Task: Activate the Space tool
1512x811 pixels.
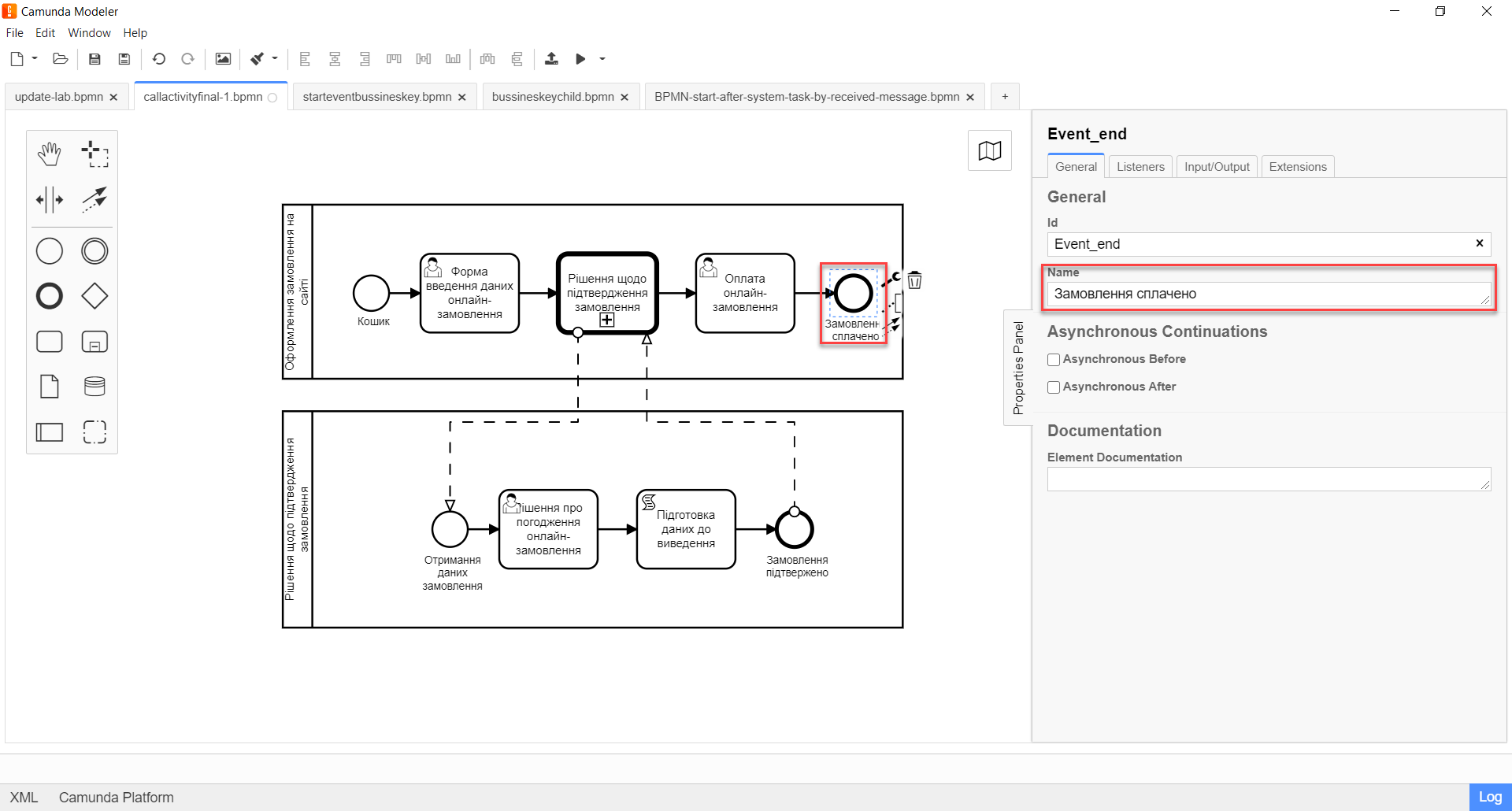Action: pos(50,199)
